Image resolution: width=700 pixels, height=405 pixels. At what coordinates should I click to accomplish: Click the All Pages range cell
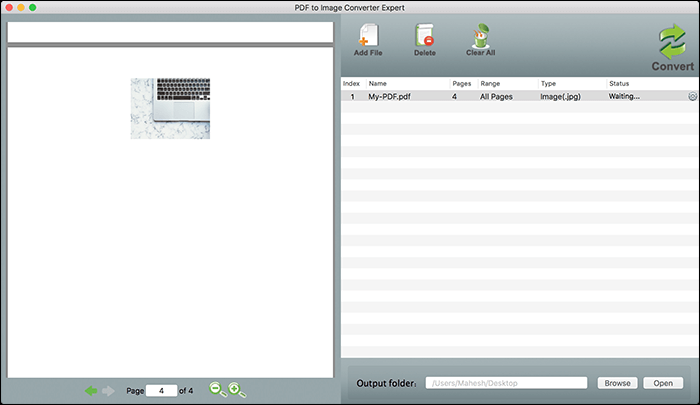click(497, 97)
